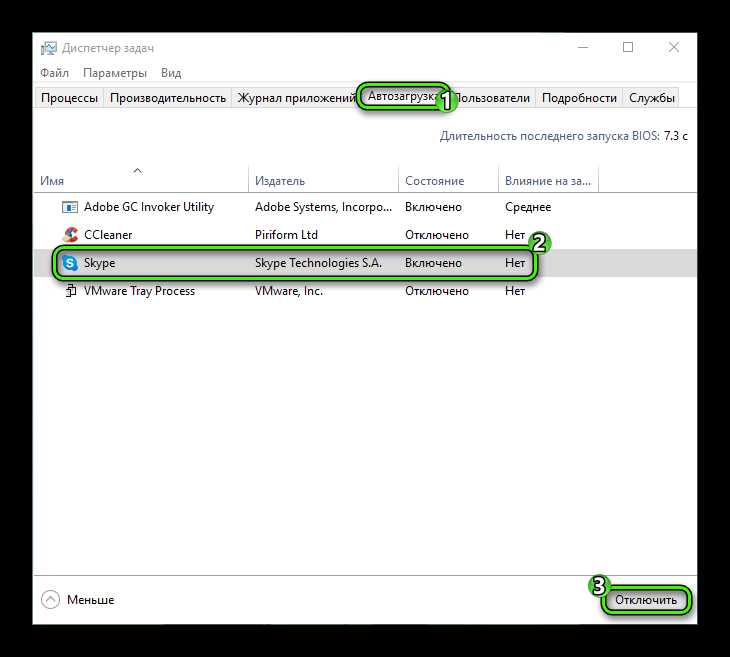The width and height of the screenshot is (730, 657).
Task: Click the Skype logo icon
Action: point(70,263)
